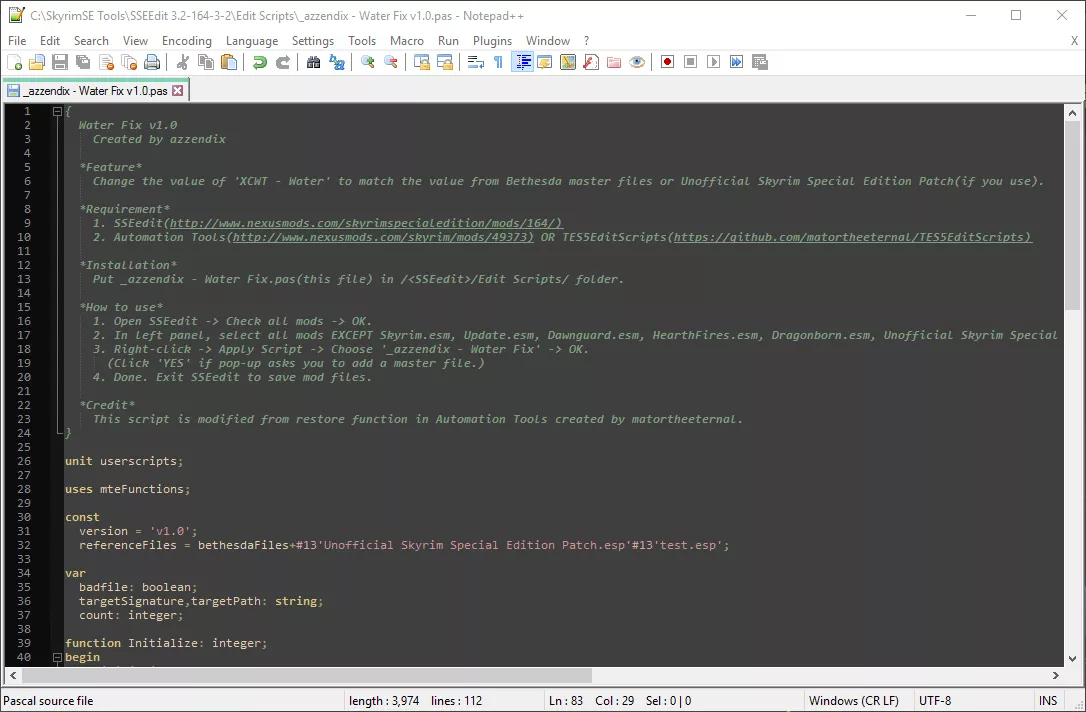
Task: Zoom in with magnifier plus icon
Action: [368, 62]
